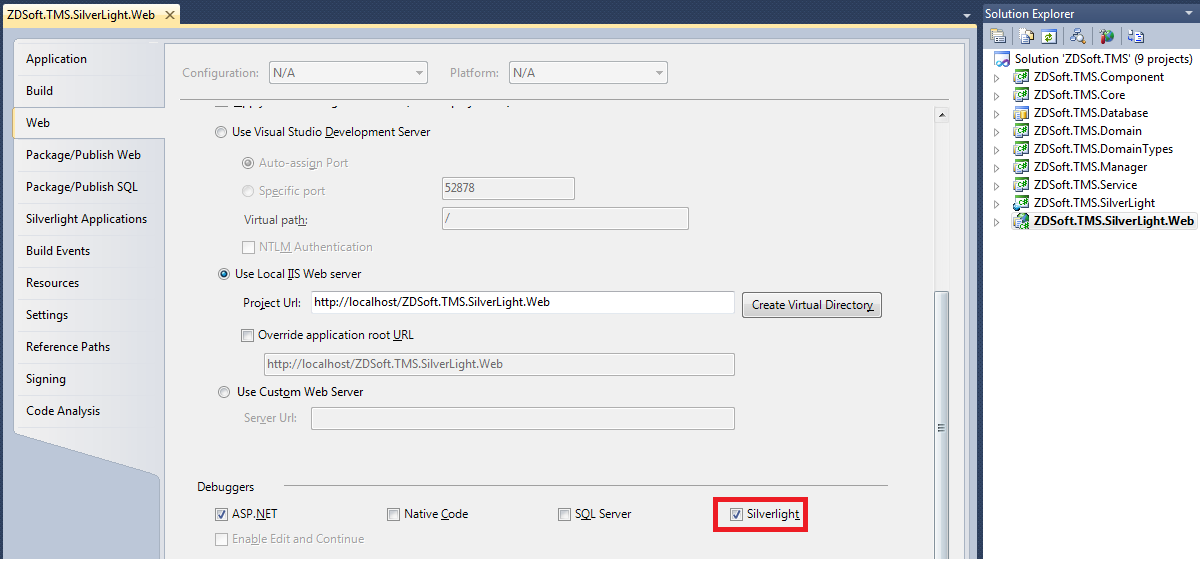Click the ZDSoft.TMS.SilverLight project icon

(x=1021, y=203)
